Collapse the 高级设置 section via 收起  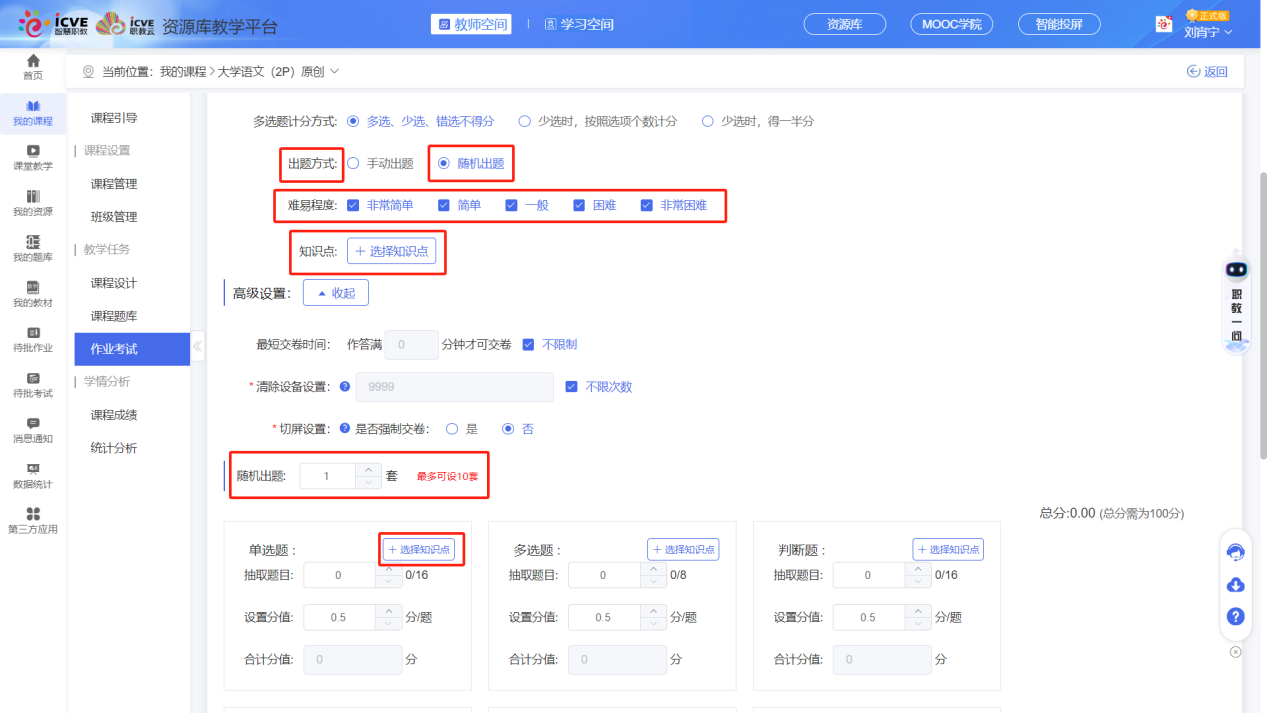click(x=335, y=292)
